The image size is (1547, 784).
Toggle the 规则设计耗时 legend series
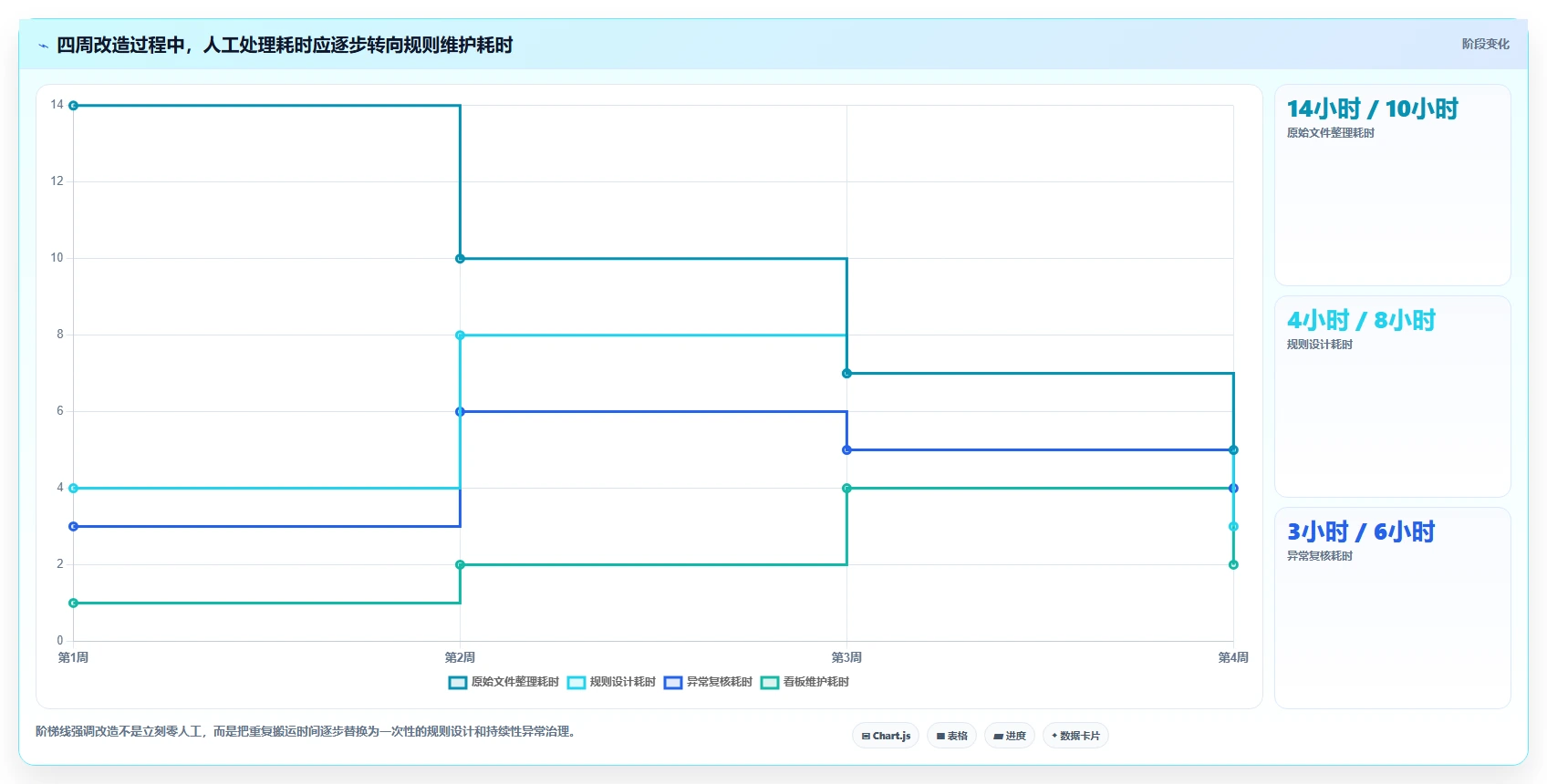click(611, 682)
